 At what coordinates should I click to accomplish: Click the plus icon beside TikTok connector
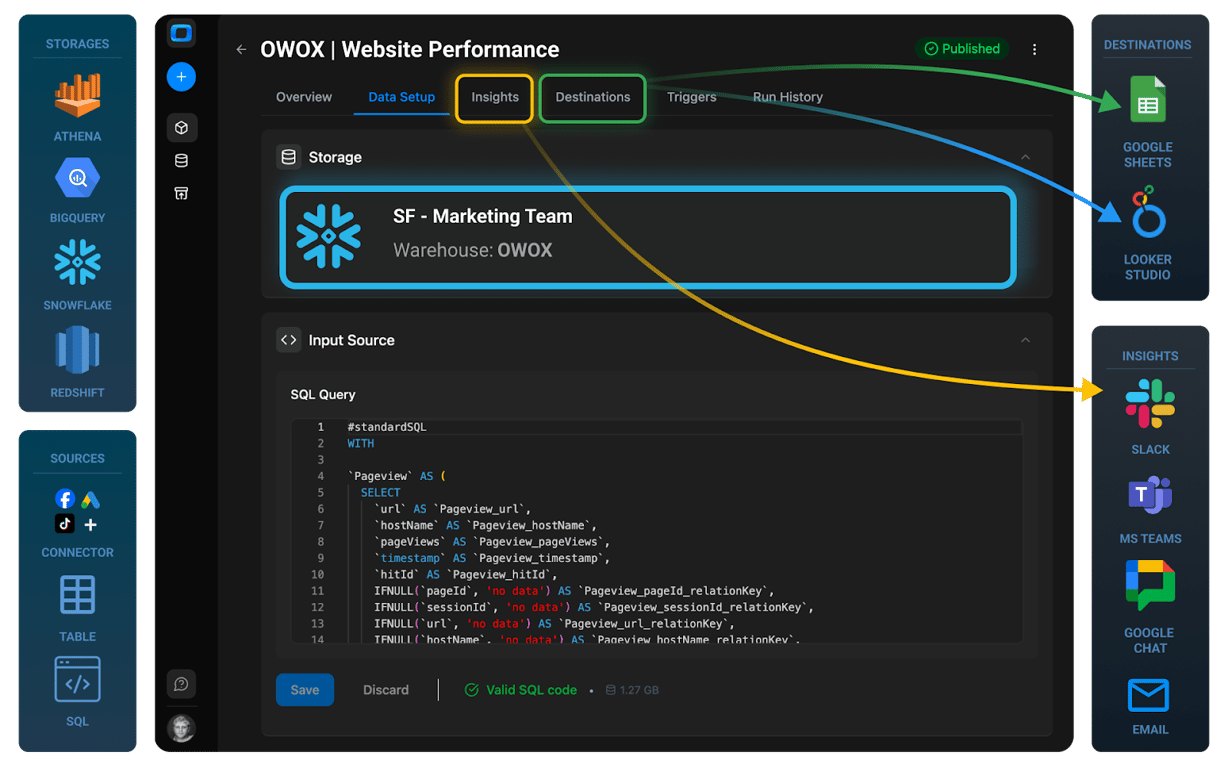(90, 525)
